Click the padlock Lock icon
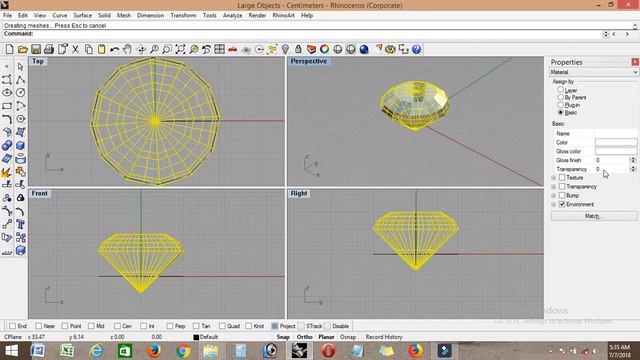Viewport: 640px width, 360px height. click(298, 49)
